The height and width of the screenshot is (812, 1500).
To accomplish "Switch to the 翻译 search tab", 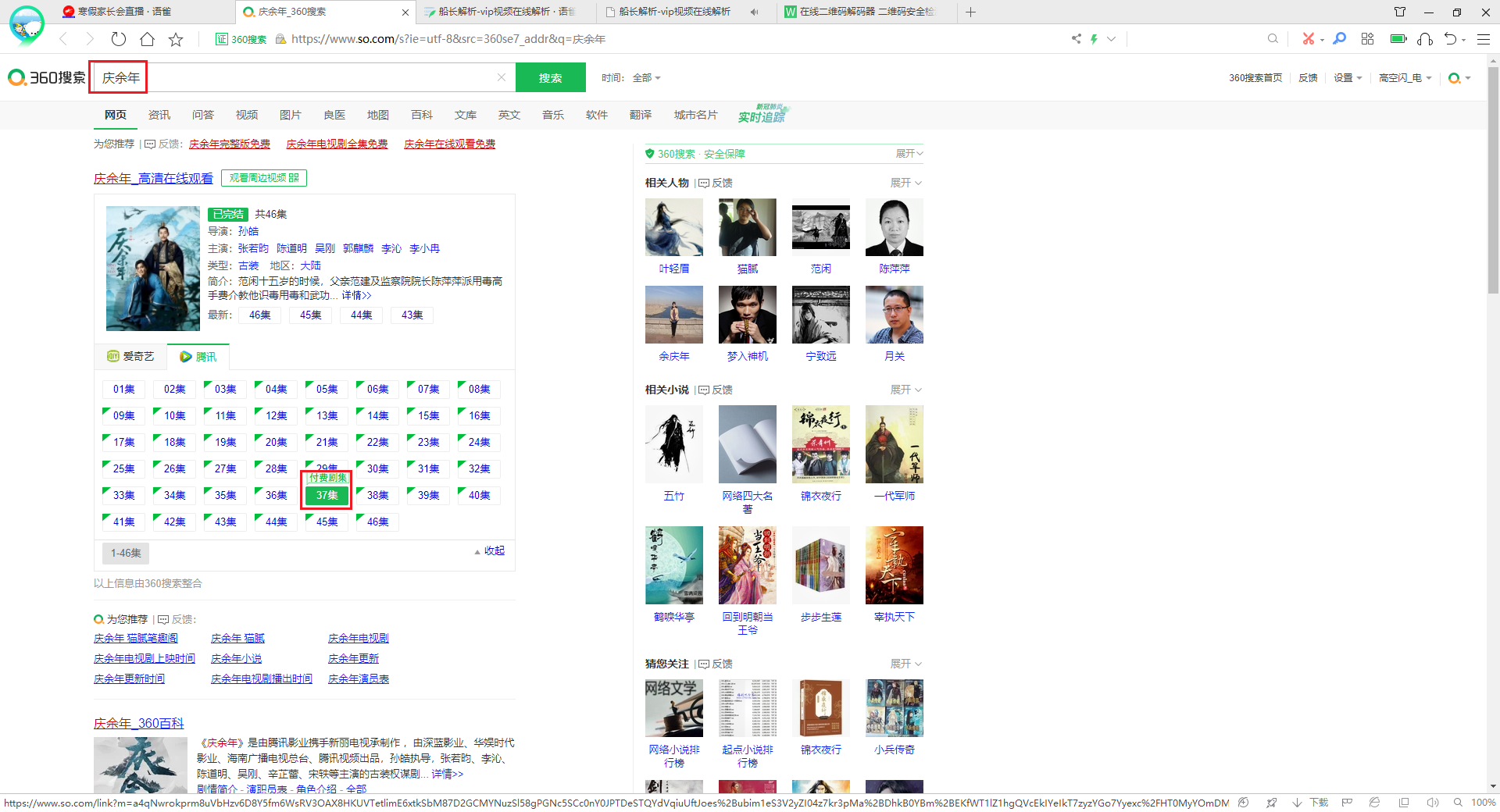I will point(641,115).
